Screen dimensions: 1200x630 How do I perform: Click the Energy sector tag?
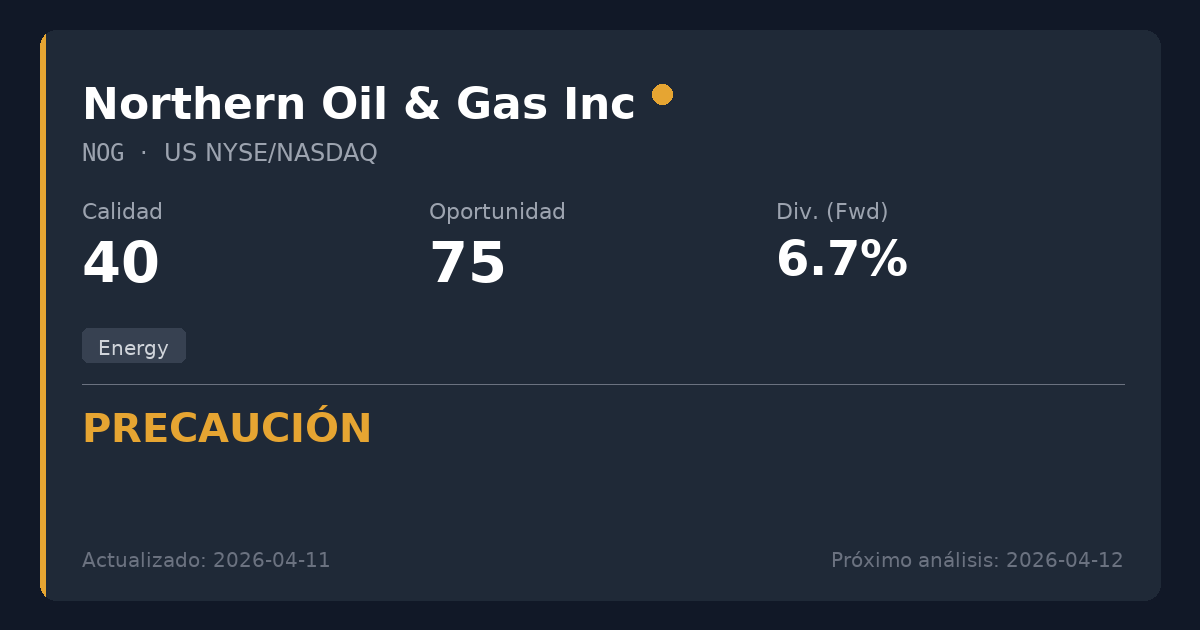pos(133,347)
